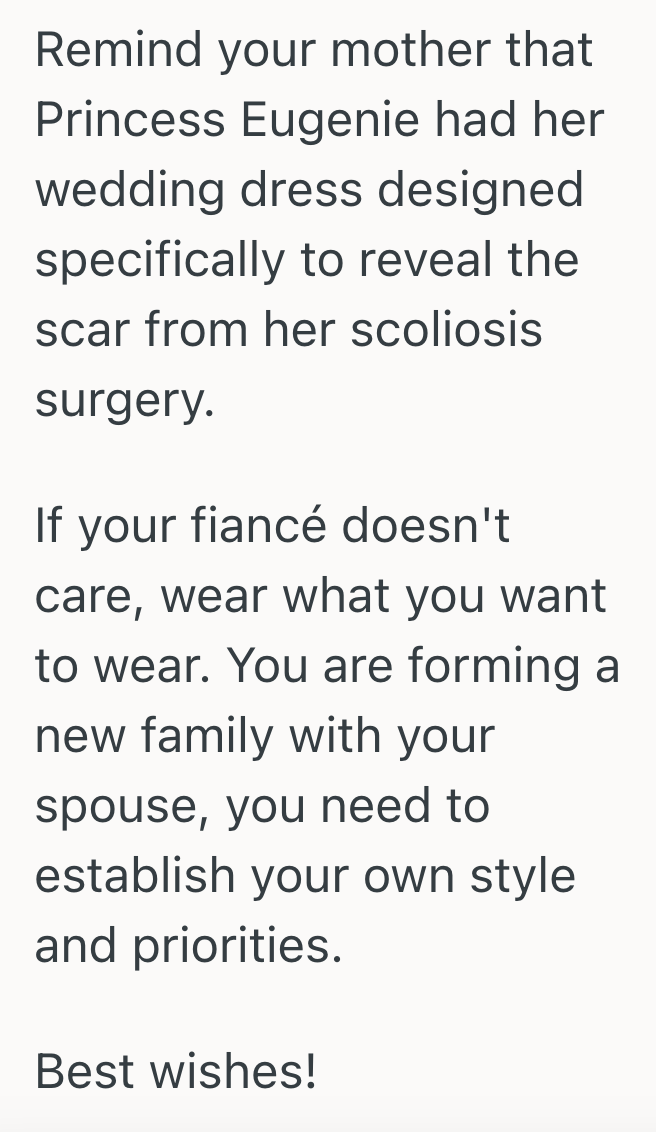Tap the word "surgery"

click(123, 402)
